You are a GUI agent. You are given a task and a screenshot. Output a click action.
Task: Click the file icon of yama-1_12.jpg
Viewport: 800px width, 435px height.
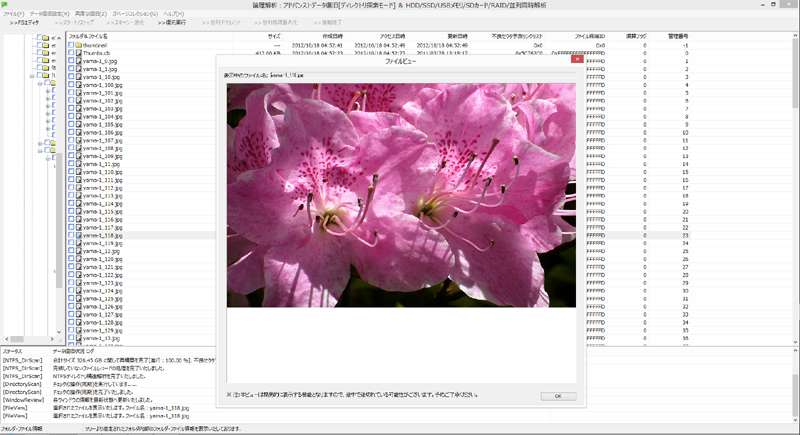[79, 251]
